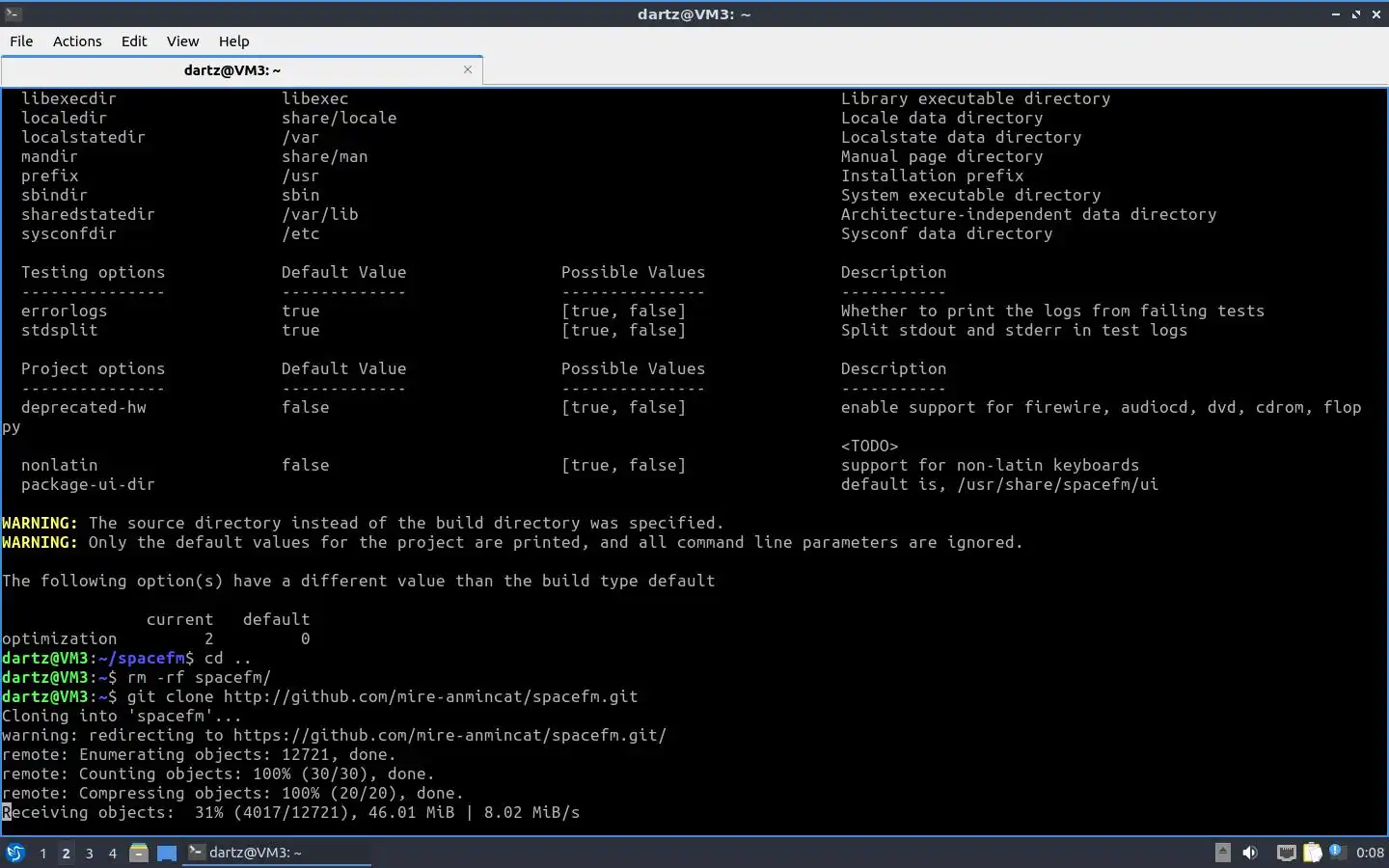The height and width of the screenshot is (868, 1389).
Task: Click 'Installation prefix' description text
Action: point(932,176)
